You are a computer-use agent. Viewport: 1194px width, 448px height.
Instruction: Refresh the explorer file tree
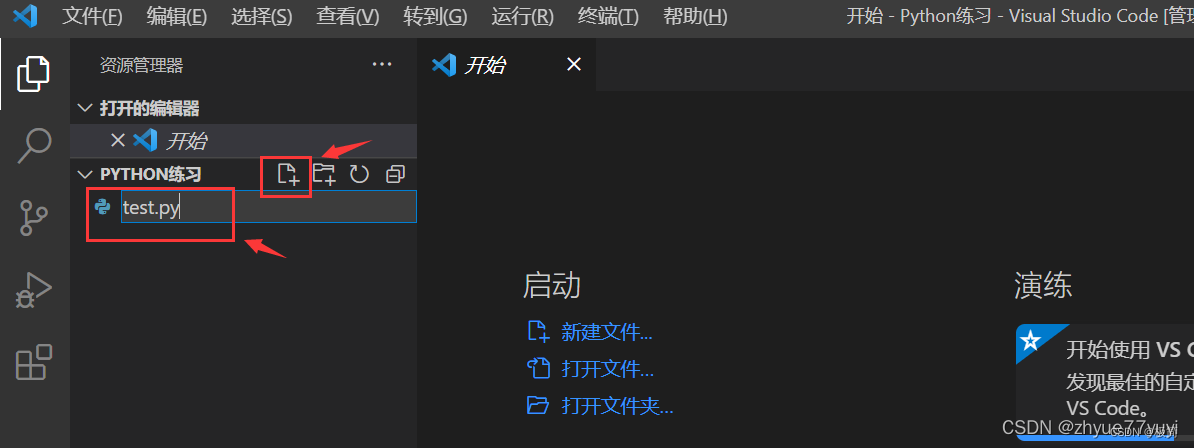[359, 174]
